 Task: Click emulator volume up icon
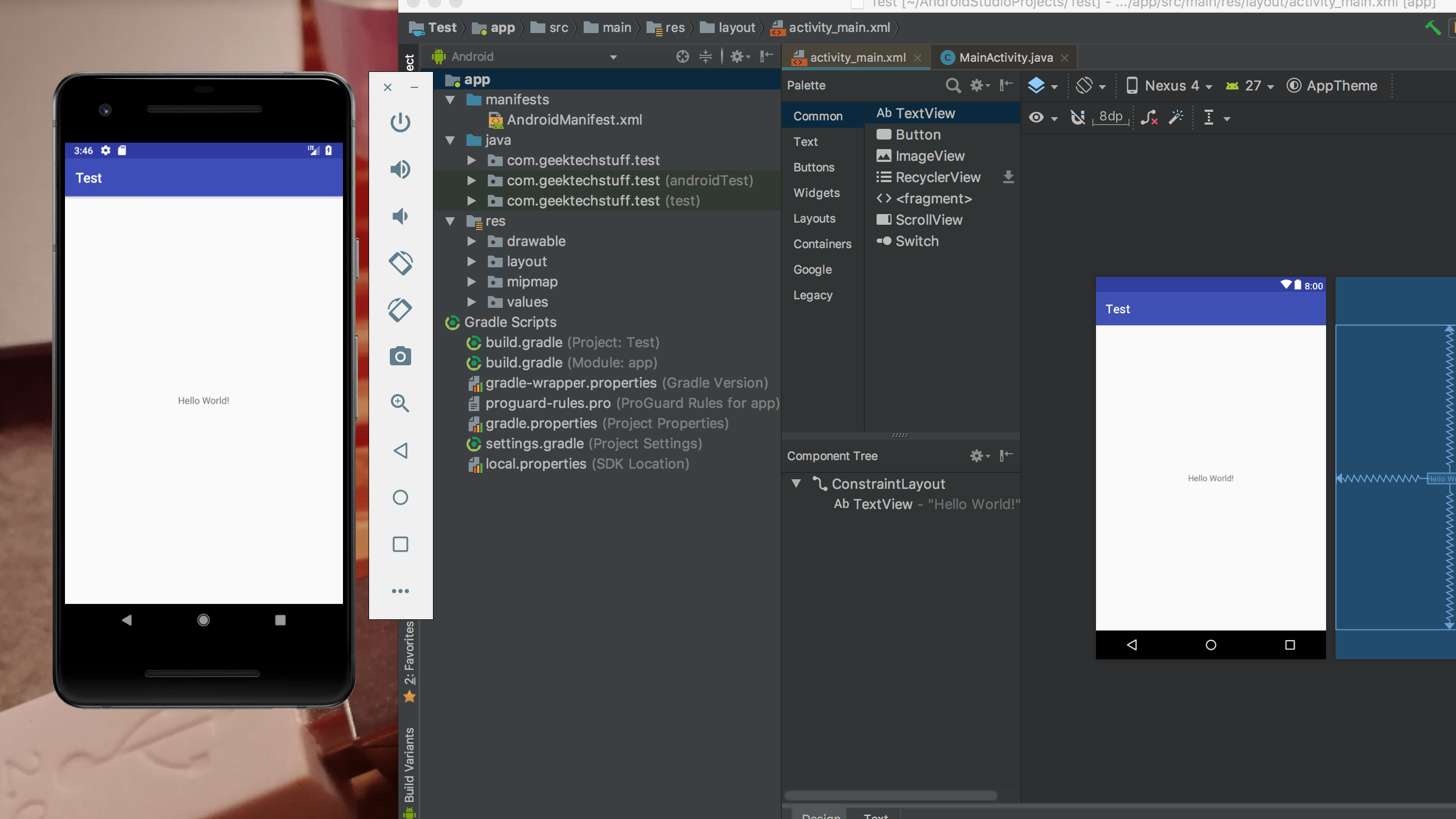pos(400,169)
